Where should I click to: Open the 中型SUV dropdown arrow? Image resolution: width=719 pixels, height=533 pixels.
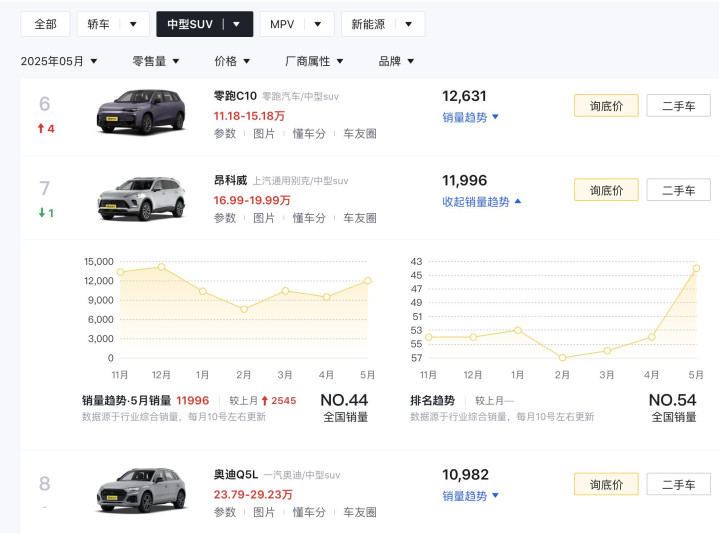pyautogui.click(x=237, y=24)
